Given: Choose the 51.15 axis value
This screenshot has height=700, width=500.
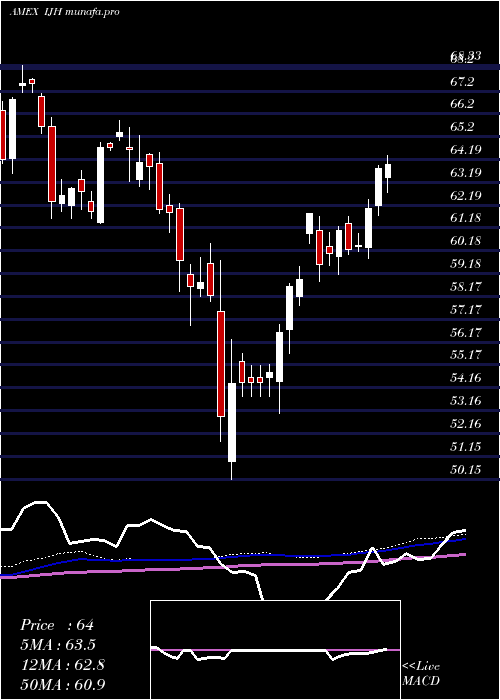Looking at the screenshot, I should 466,447.
